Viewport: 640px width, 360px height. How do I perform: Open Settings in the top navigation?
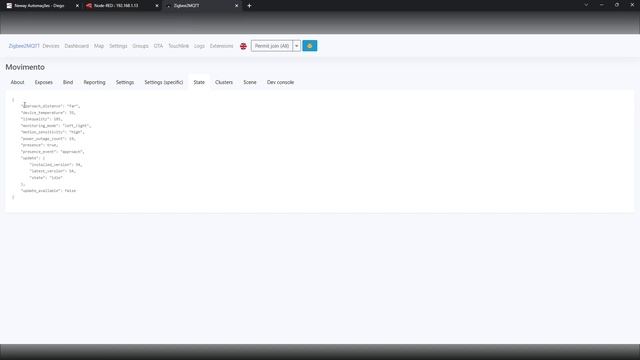[x=118, y=46]
